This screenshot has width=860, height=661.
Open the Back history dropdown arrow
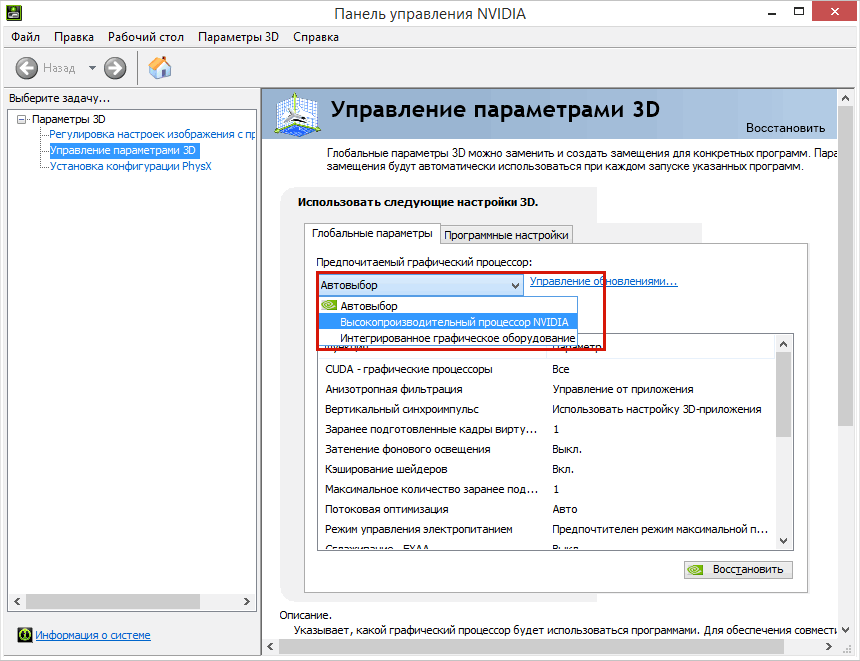[92, 68]
